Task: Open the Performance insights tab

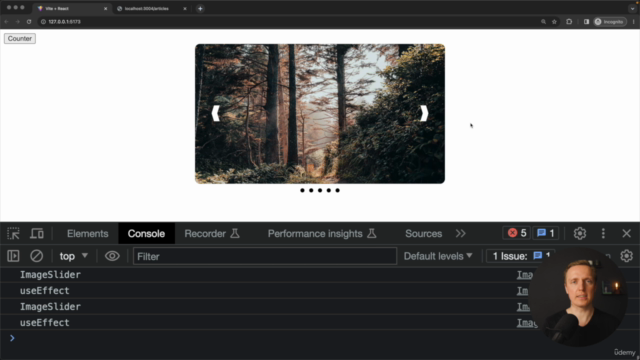Action: tap(322, 233)
